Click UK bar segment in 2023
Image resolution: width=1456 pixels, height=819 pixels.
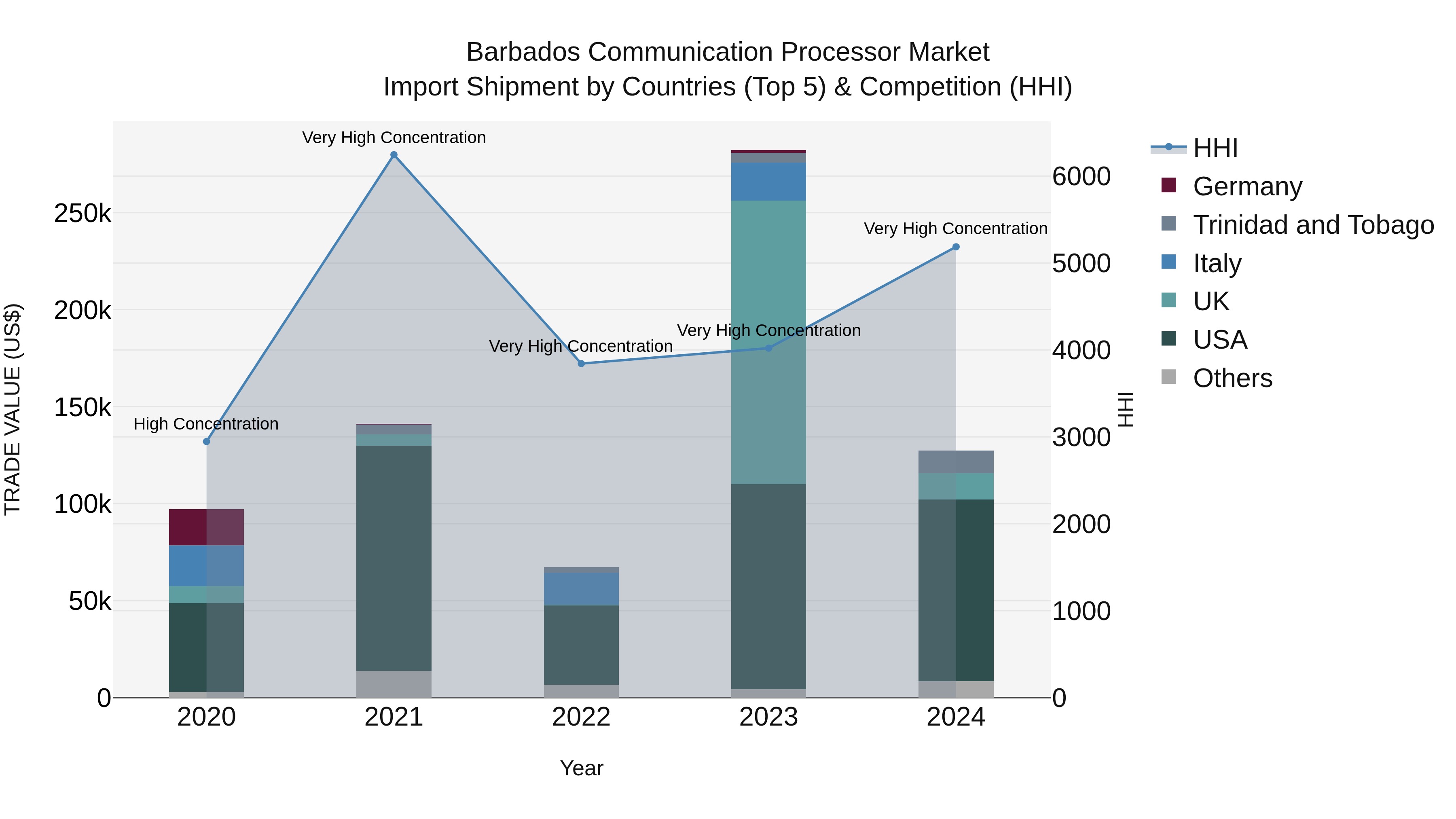(x=769, y=342)
